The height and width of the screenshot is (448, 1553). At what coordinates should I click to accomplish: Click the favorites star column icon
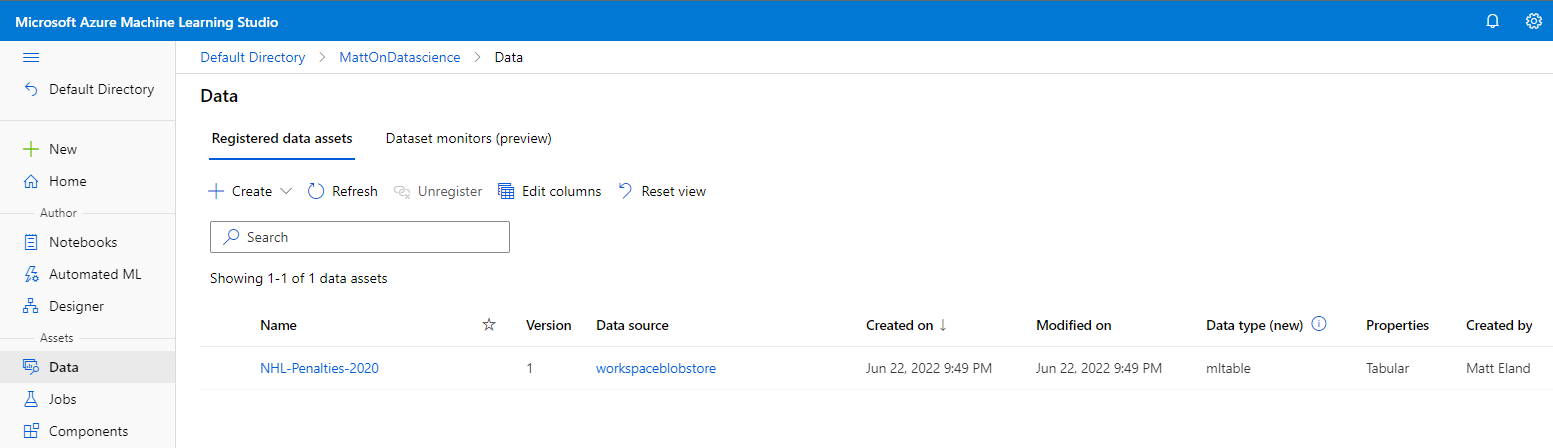pos(489,325)
